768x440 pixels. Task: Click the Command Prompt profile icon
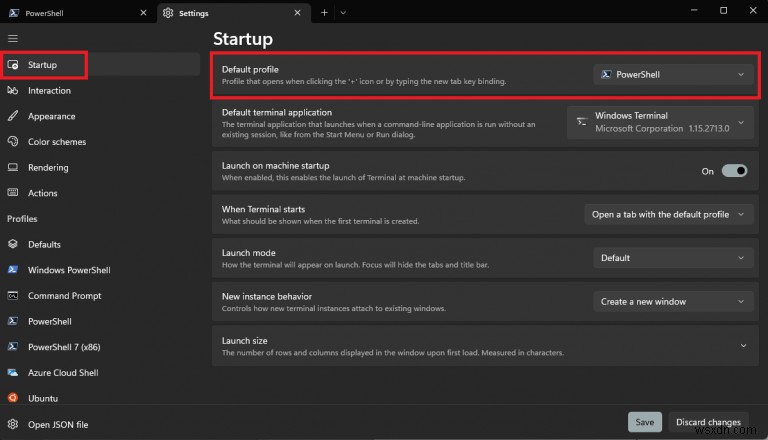coord(13,295)
